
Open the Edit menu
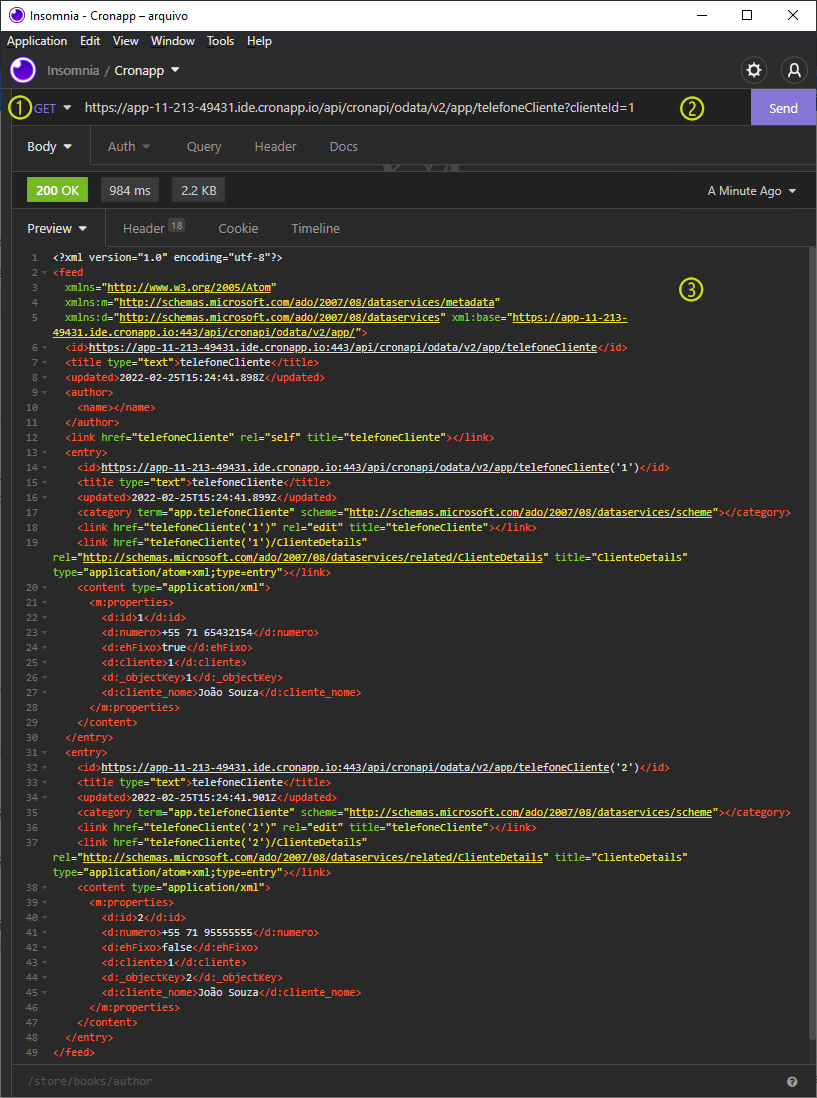90,41
